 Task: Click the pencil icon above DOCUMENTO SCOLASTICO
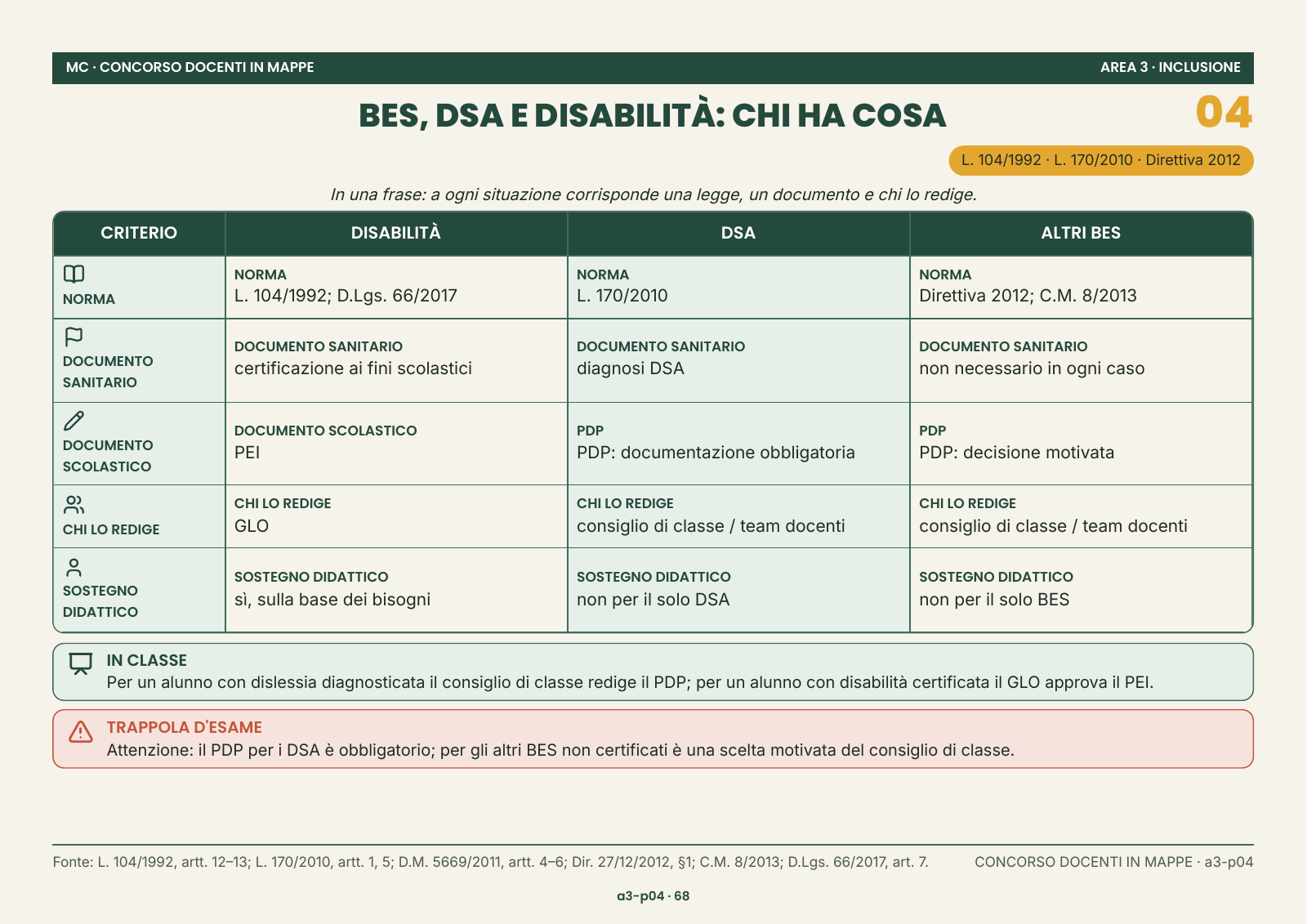74,421
